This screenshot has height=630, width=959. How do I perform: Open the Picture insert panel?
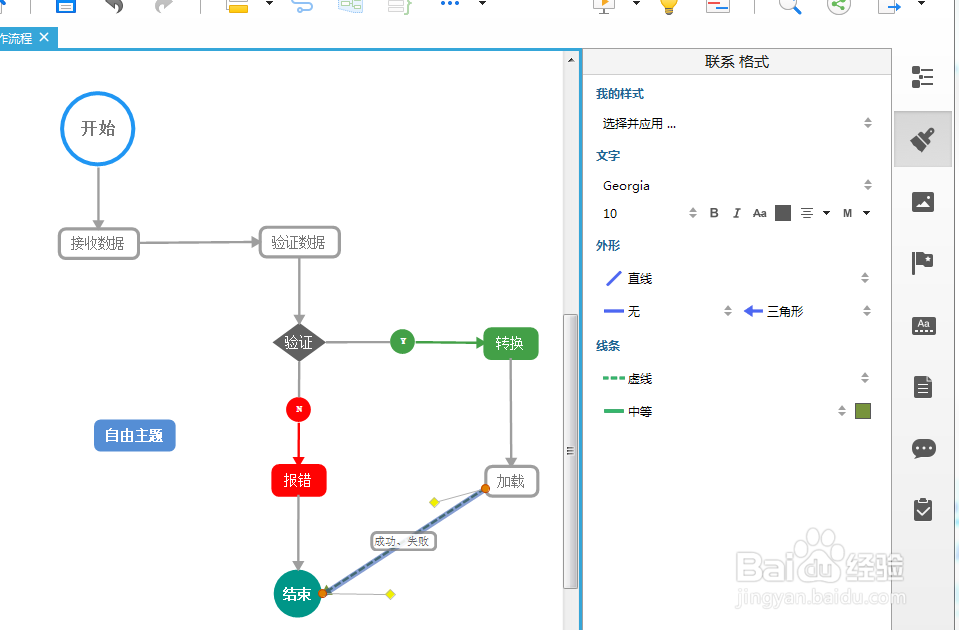pos(922,201)
